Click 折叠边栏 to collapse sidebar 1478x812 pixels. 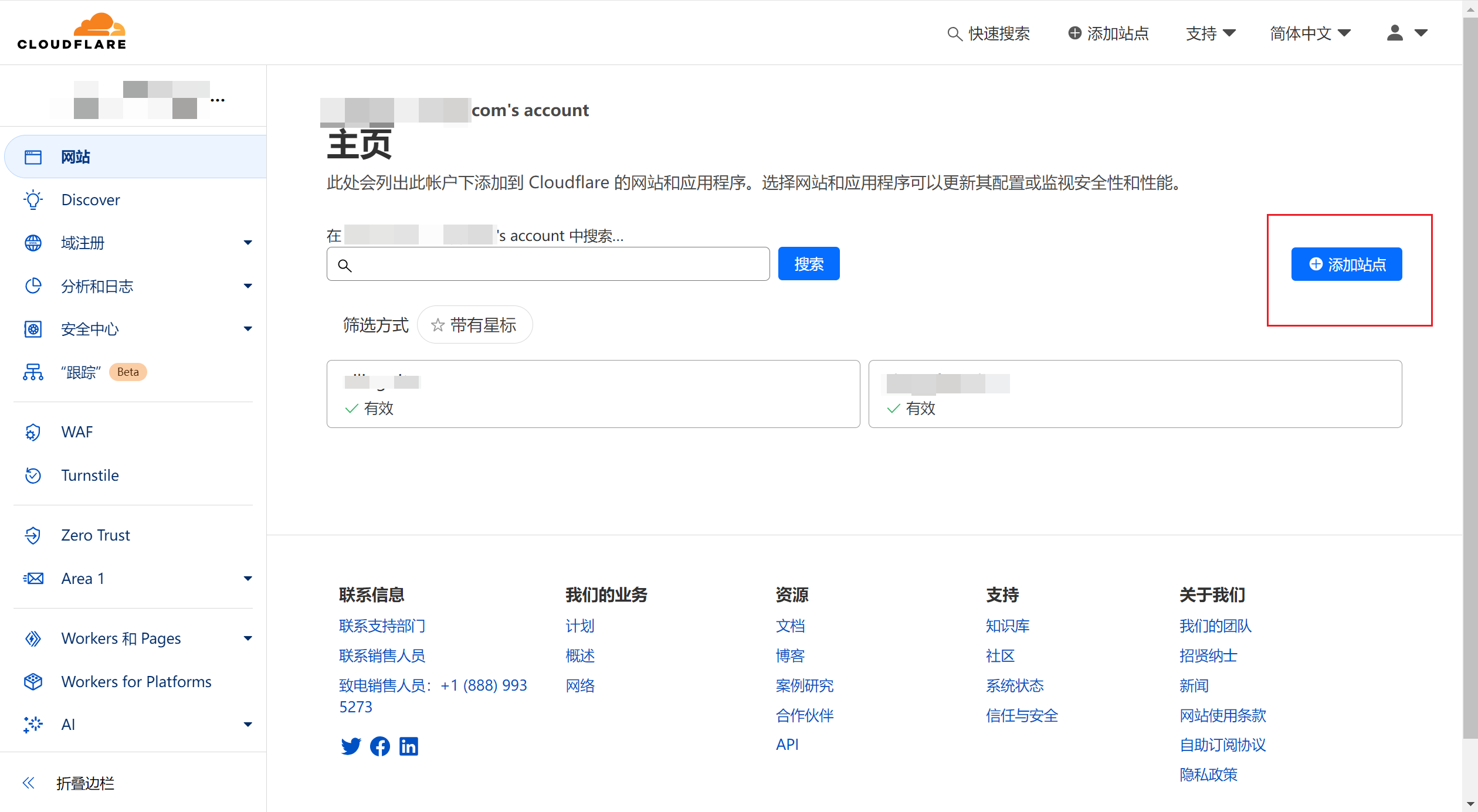pyautogui.click(x=85, y=783)
